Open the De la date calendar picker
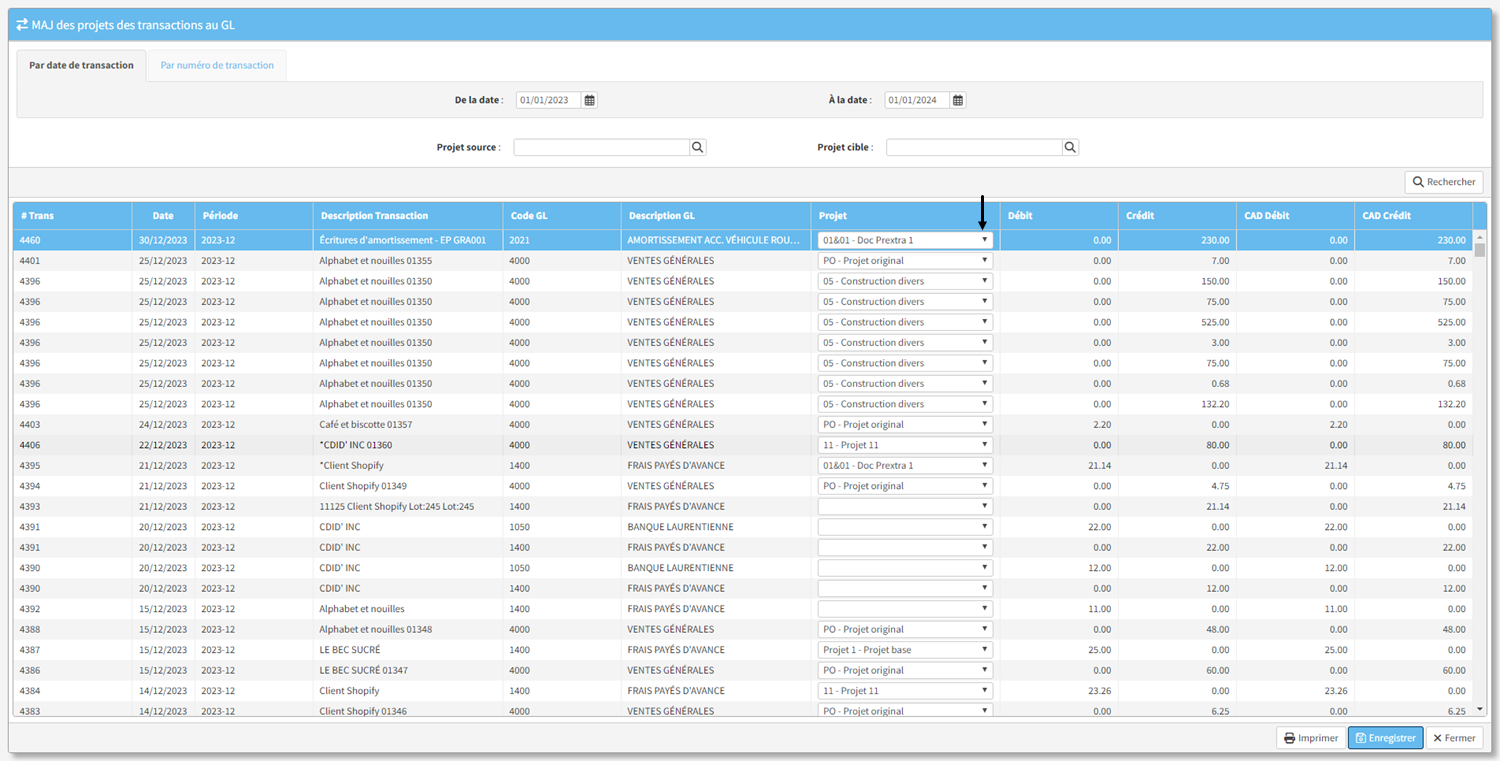This screenshot has height=761, width=1500. click(x=590, y=100)
